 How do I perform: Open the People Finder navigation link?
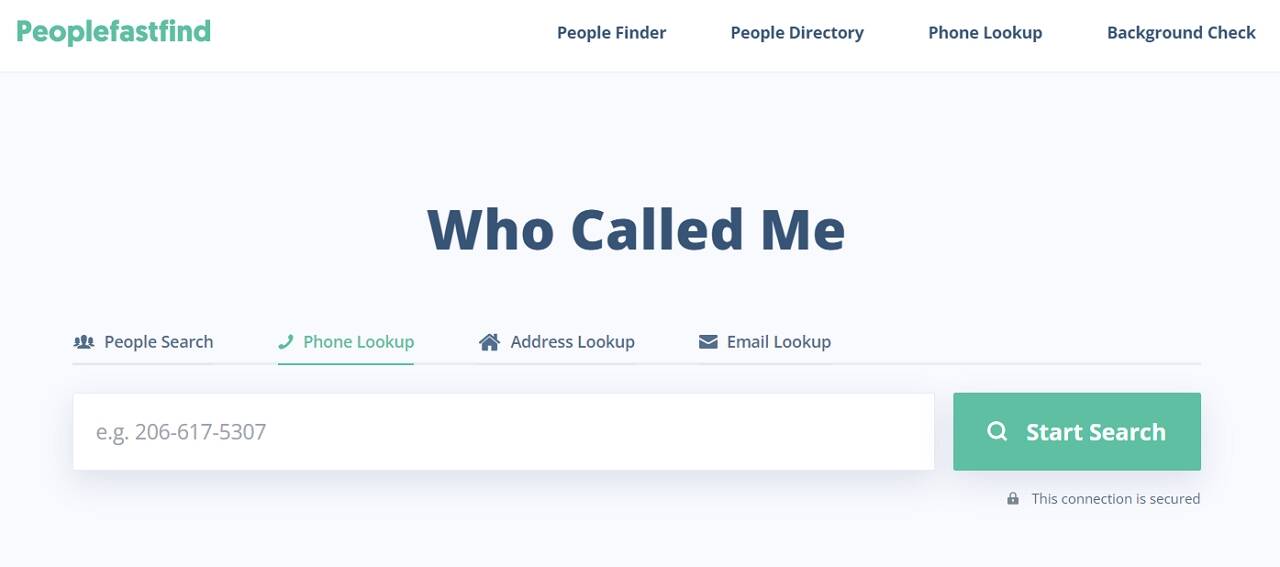pyautogui.click(x=611, y=33)
